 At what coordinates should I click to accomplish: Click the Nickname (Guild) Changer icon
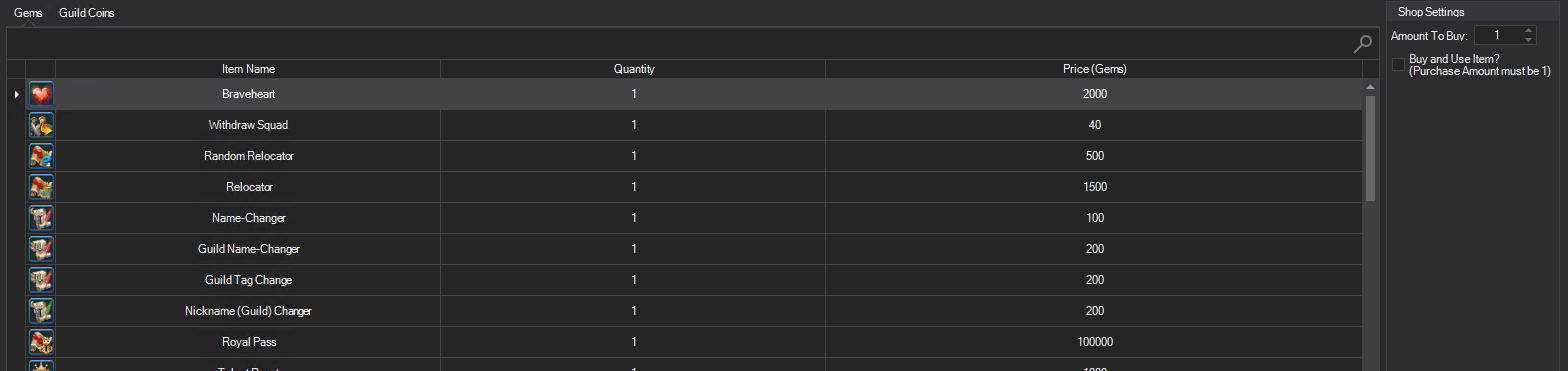pyautogui.click(x=41, y=311)
